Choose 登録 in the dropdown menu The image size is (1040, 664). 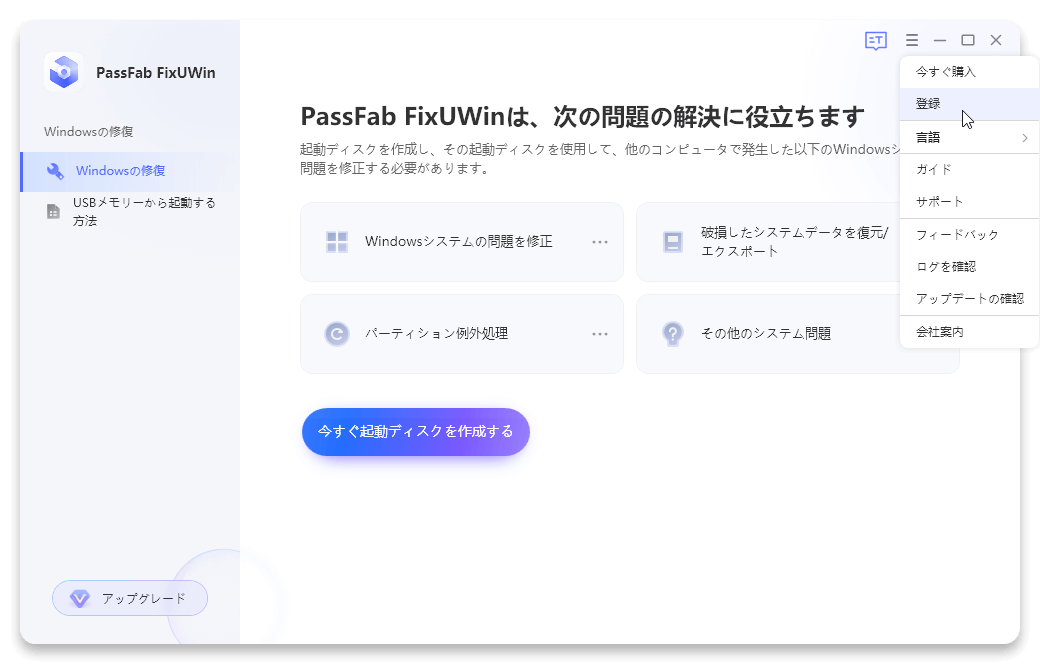pos(970,103)
